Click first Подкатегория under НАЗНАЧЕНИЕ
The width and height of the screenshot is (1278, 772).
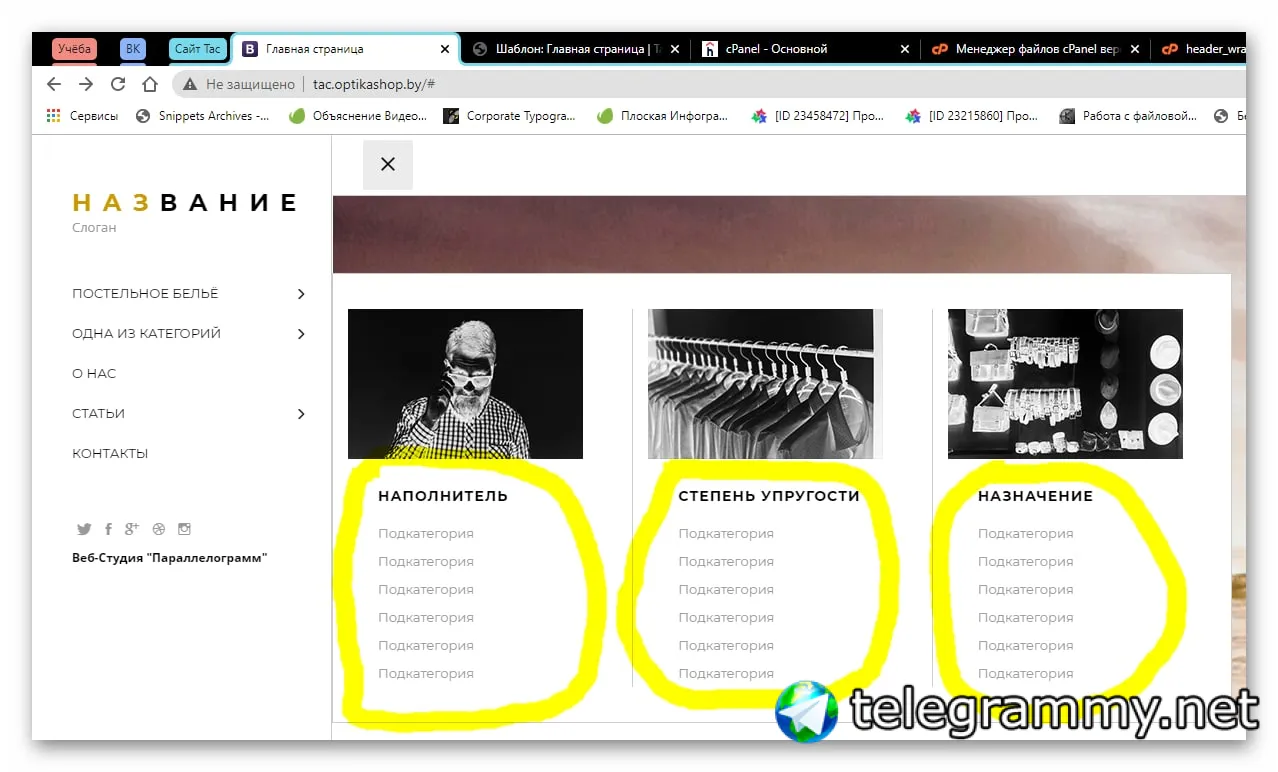tap(1026, 534)
